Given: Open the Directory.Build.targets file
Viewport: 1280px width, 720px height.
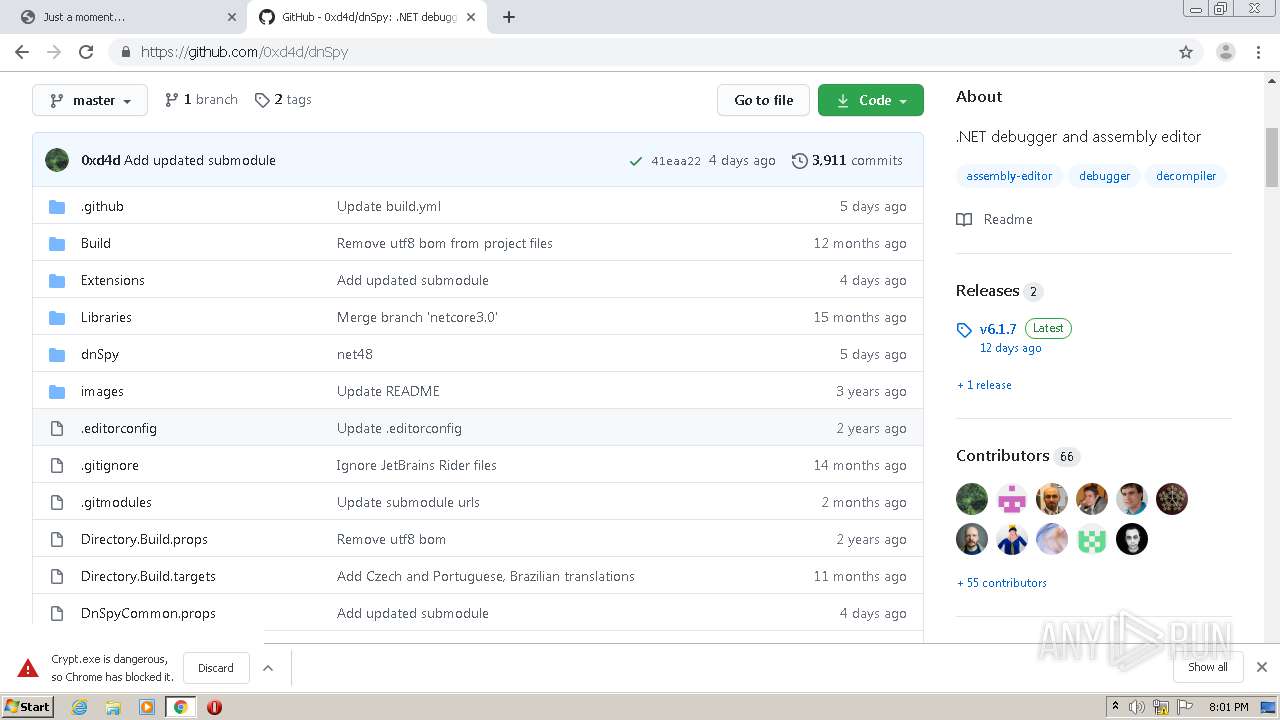Looking at the screenshot, I should click(148, 576).
